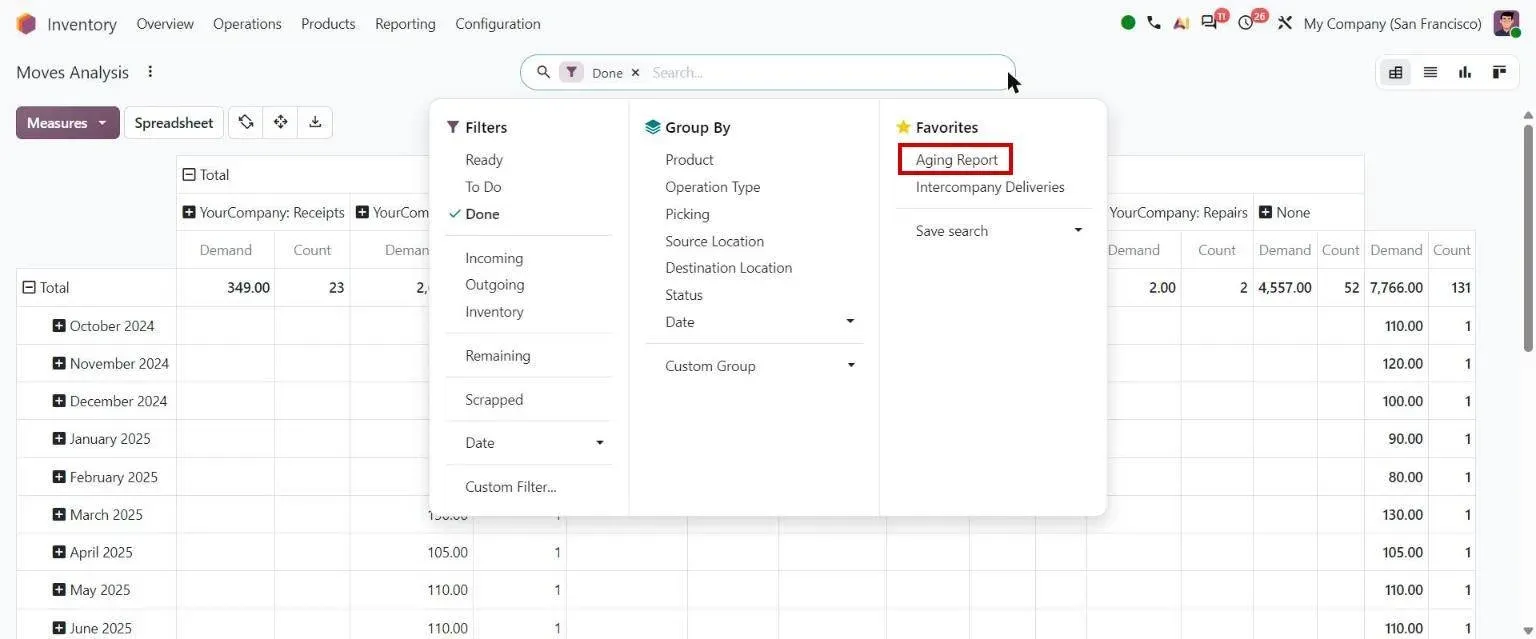
Task: Launch the AI assistant icon
Action: point(1181,23)
